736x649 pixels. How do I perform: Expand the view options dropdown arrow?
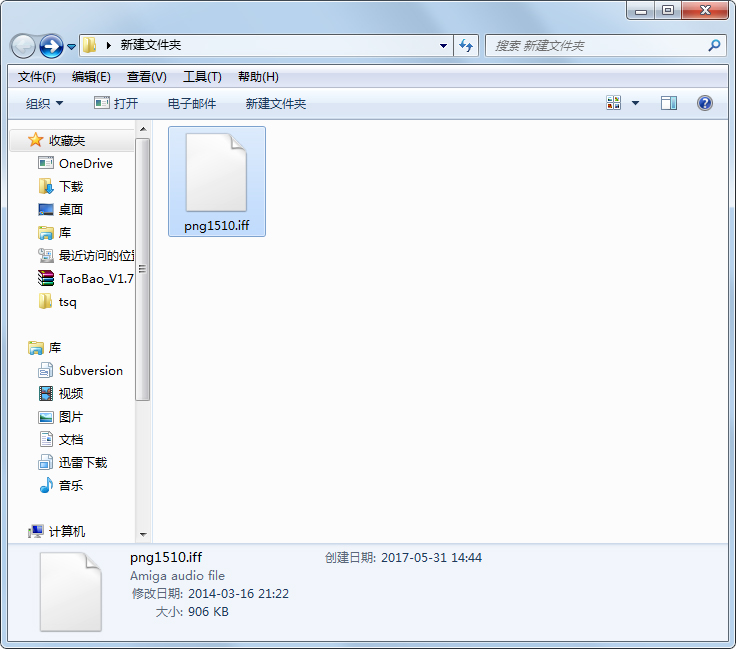pyautogui.click(x=635, y=103)
